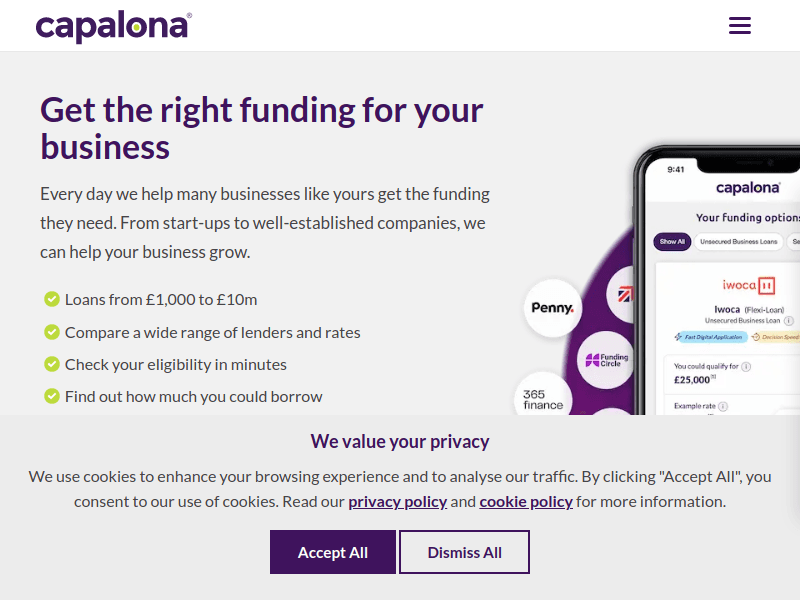Click the green check beside Compare lenders
Image resolution: width=800 pixels, height=600 pixels.
[52, 332]
